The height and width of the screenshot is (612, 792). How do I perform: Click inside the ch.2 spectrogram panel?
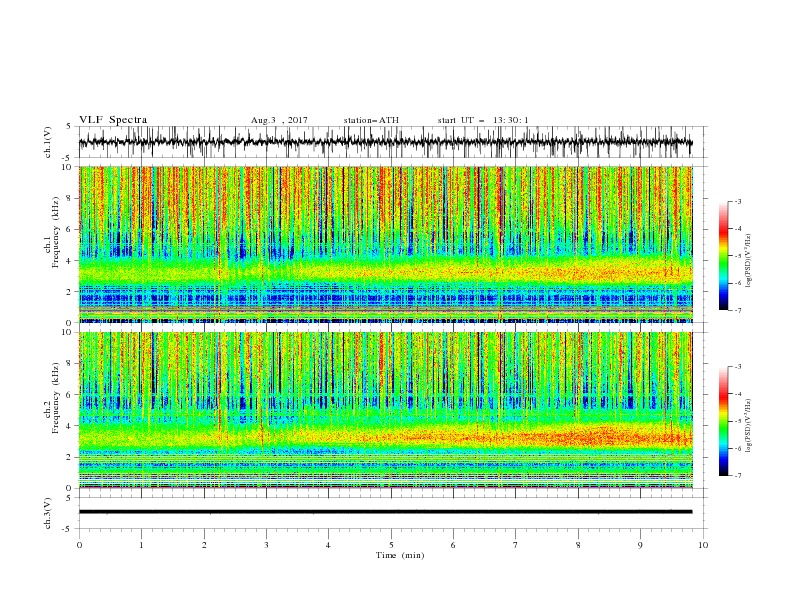pos(386,410)
